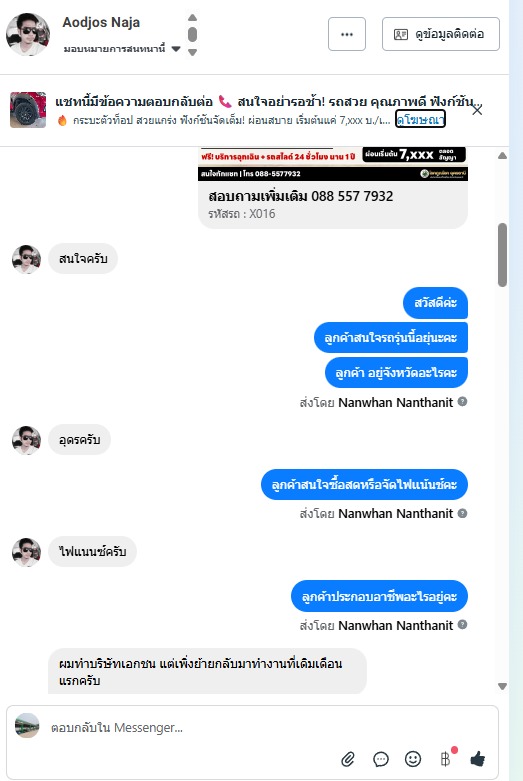523x781 pixels.
Task: Click the baht payment request icon
Action: tap(446, 759)
